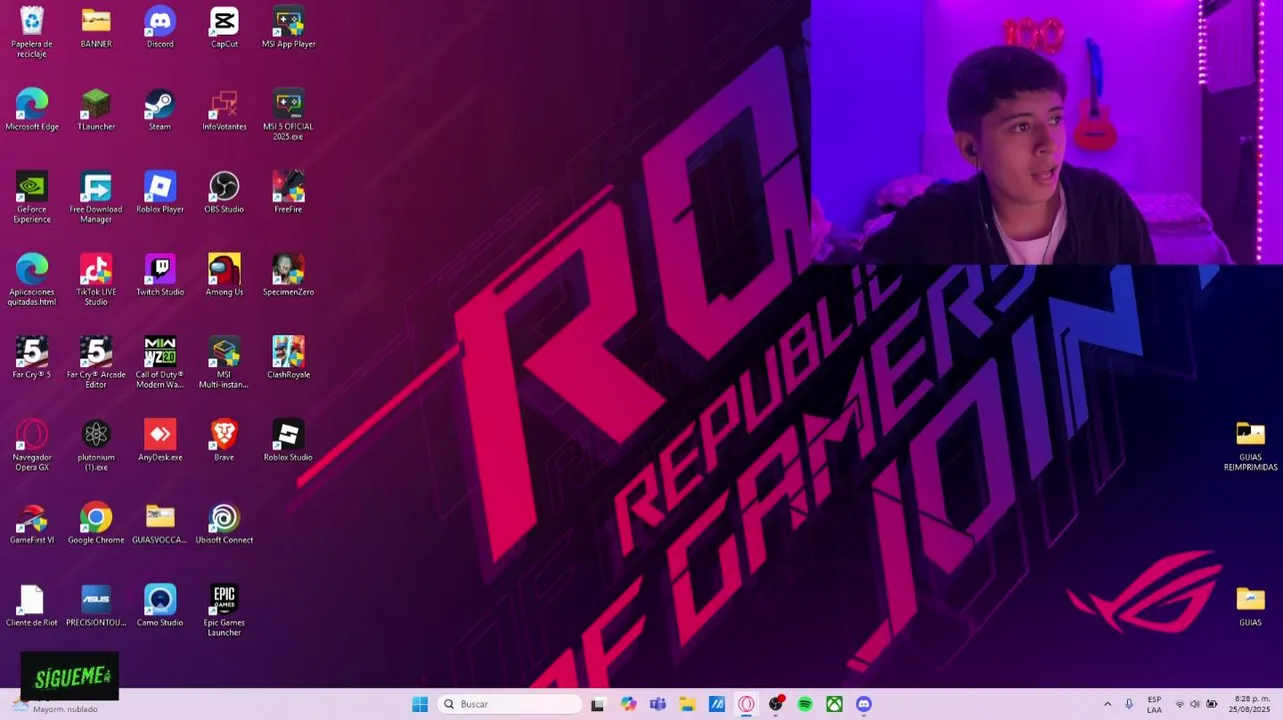
Task: Select the plutonium (1).exe icon
Action: pos(96,445)
